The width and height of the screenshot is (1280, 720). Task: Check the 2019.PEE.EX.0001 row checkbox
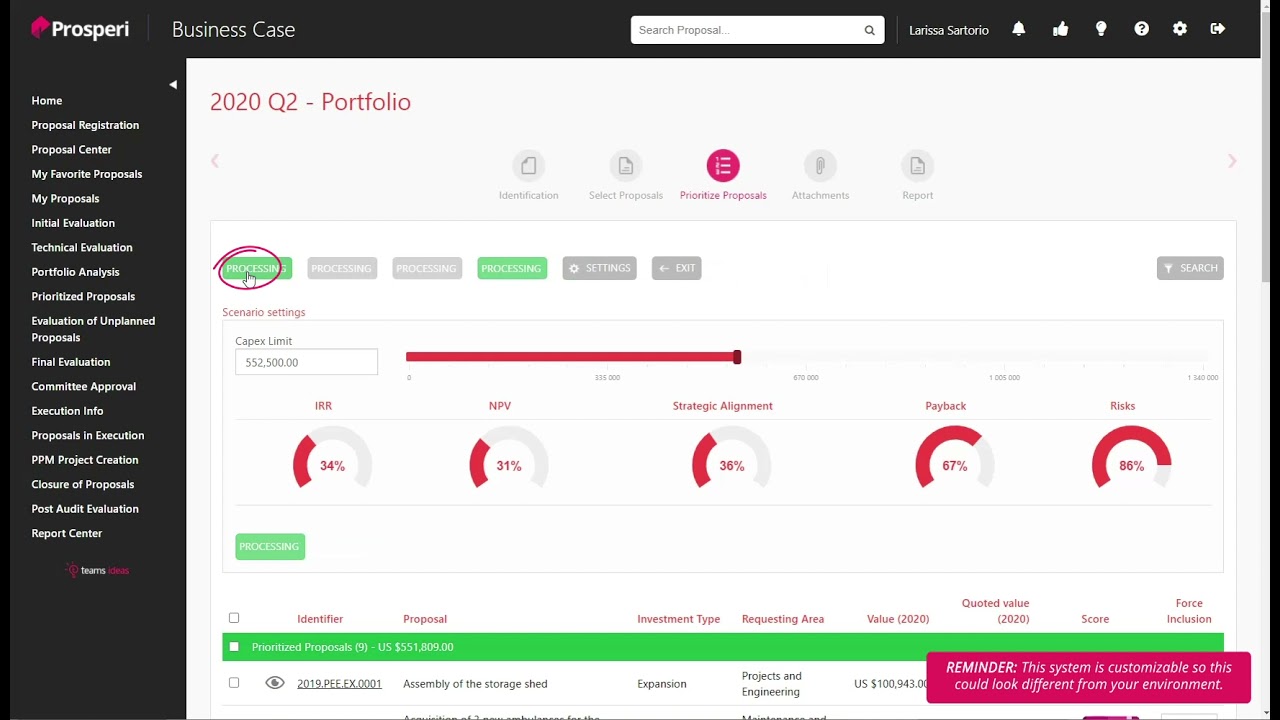pos(234,683)
